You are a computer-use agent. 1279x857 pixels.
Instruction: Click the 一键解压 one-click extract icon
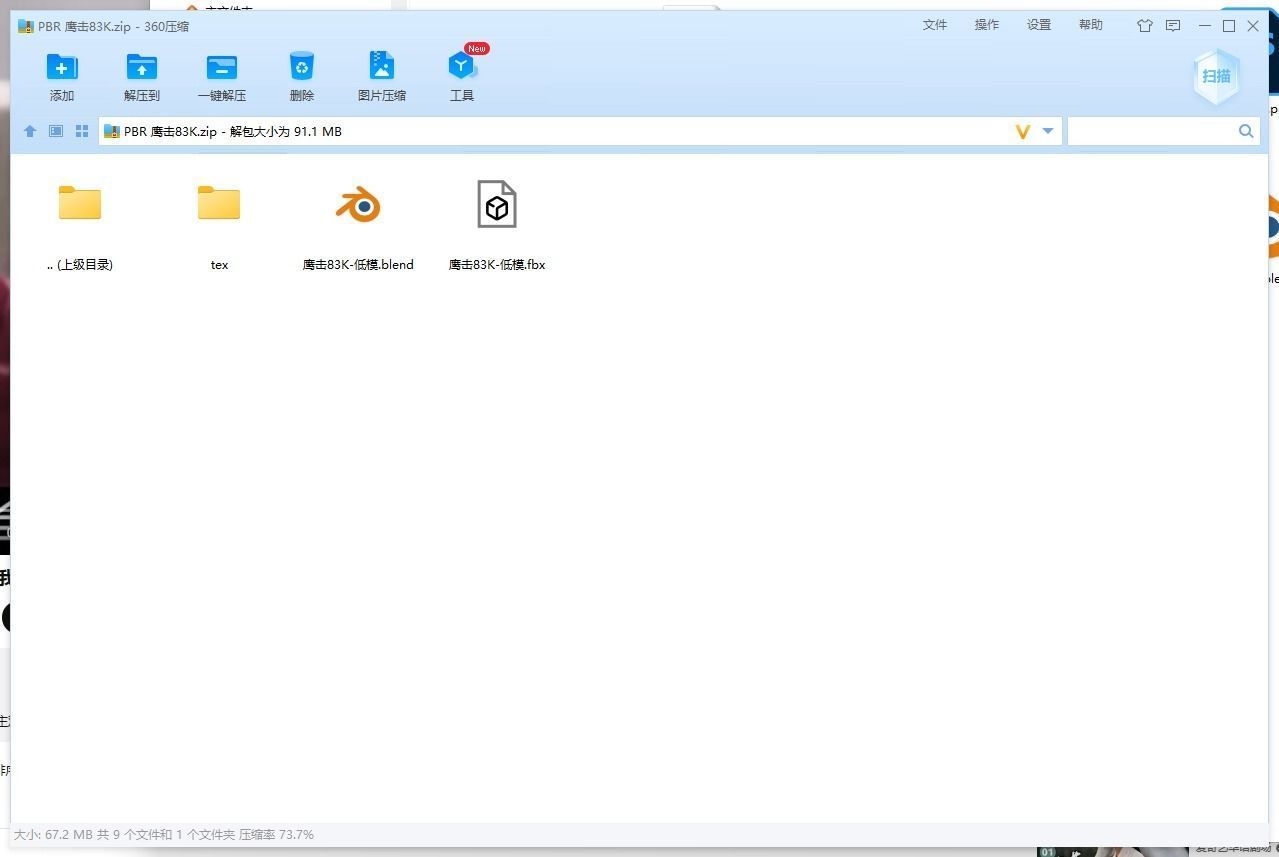[221, 68]
